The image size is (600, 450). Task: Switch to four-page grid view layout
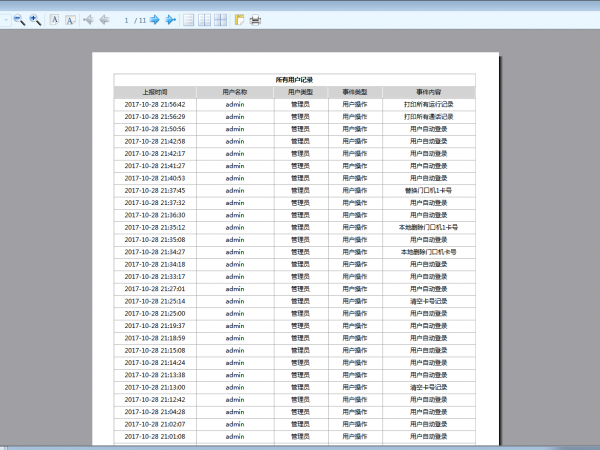(220, 20)
